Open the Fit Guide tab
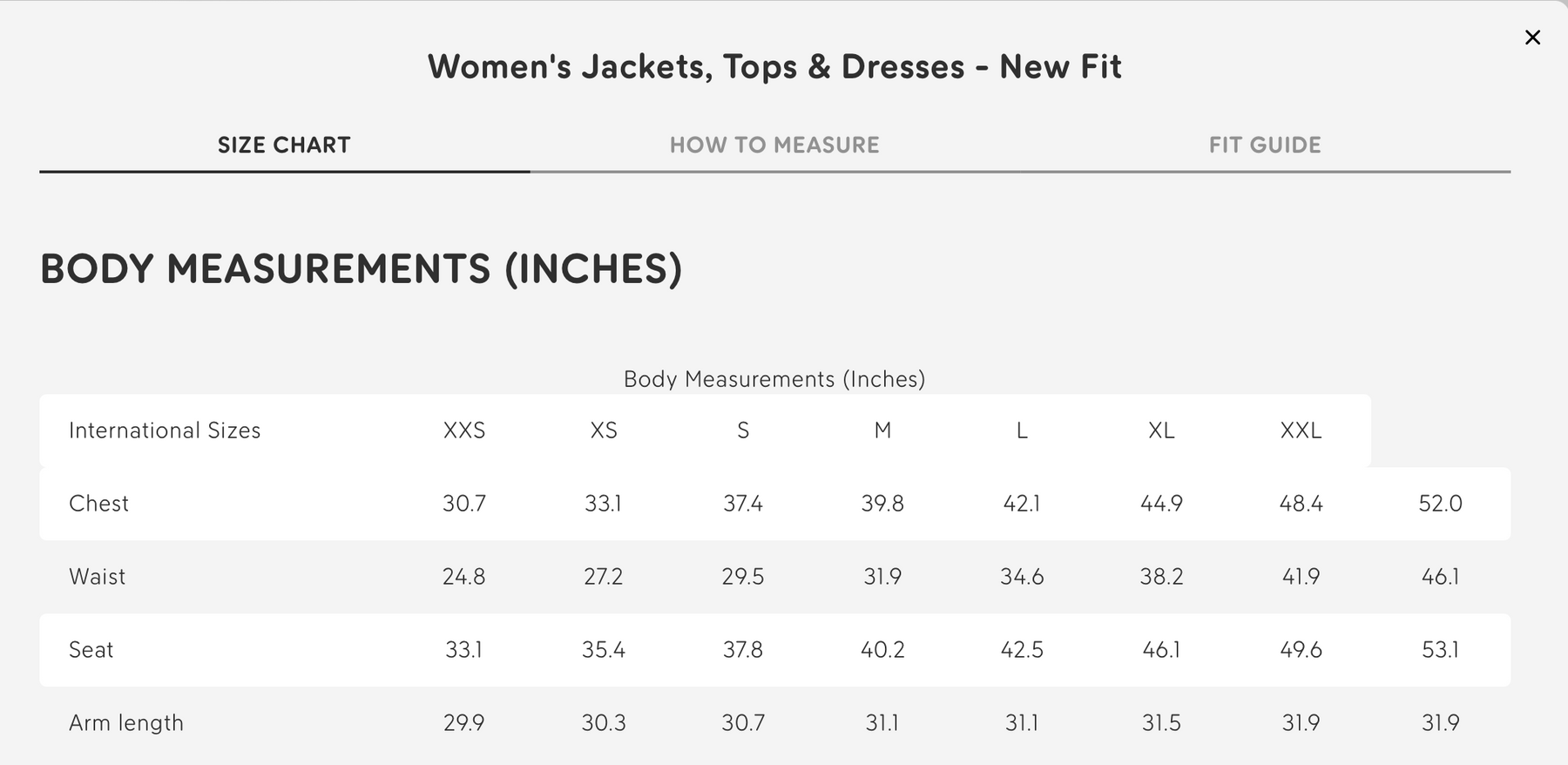Image resolution: width=1568 pixels, height=765 pixels. coord(1264,146)
